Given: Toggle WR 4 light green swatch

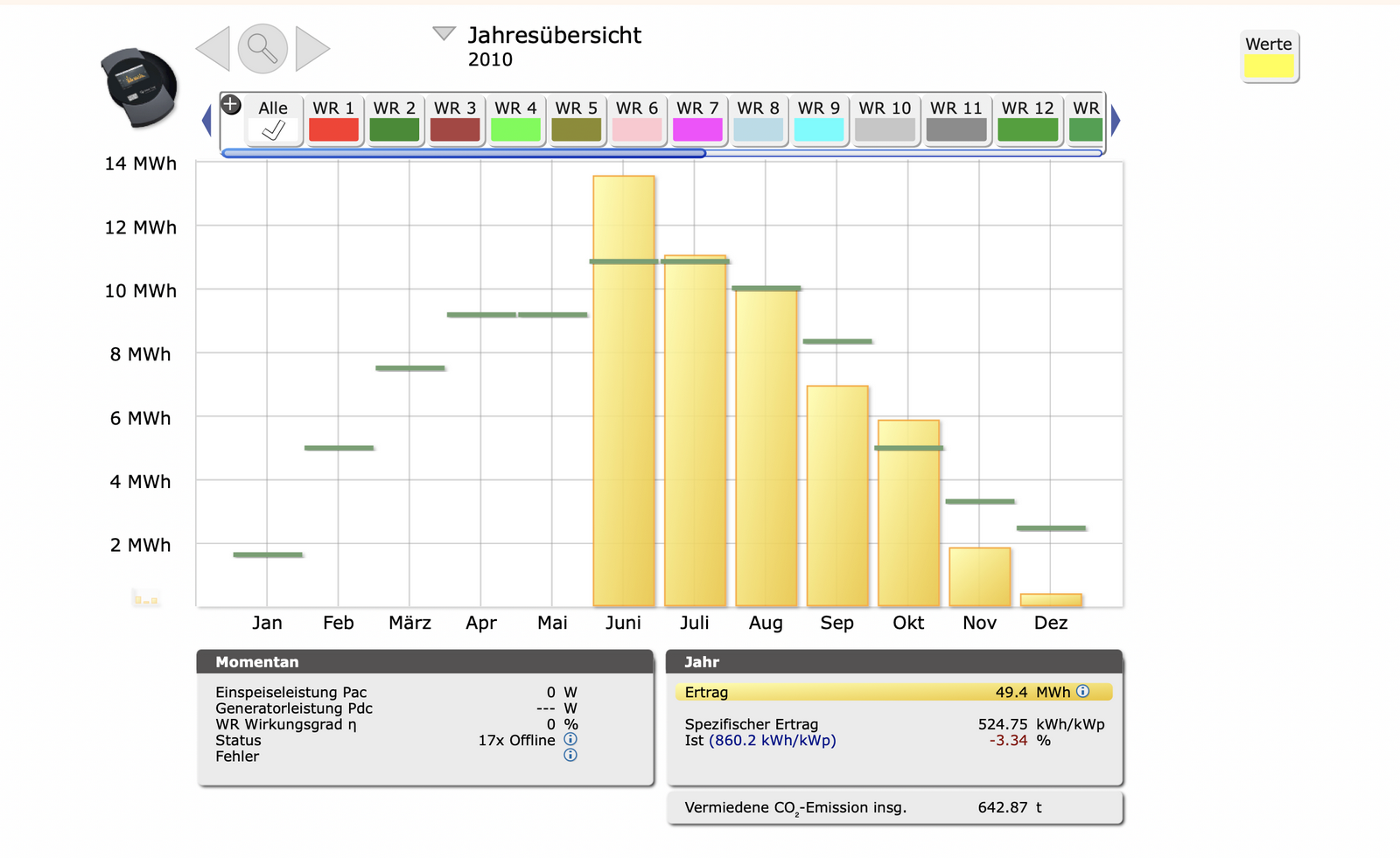Looking at the screenshot, I should (x=515, y=130).
